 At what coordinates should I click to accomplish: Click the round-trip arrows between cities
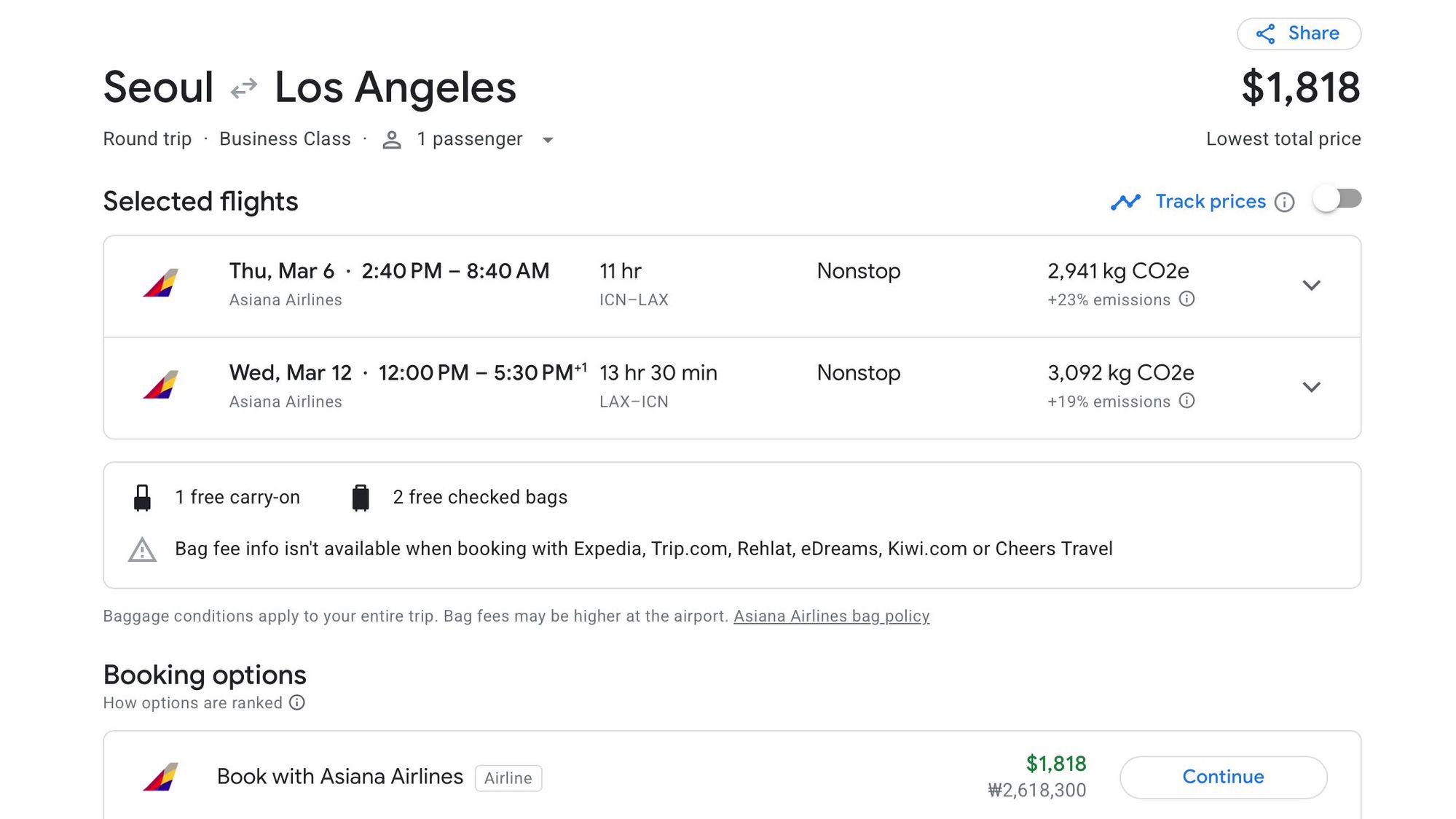pos(244,88)
